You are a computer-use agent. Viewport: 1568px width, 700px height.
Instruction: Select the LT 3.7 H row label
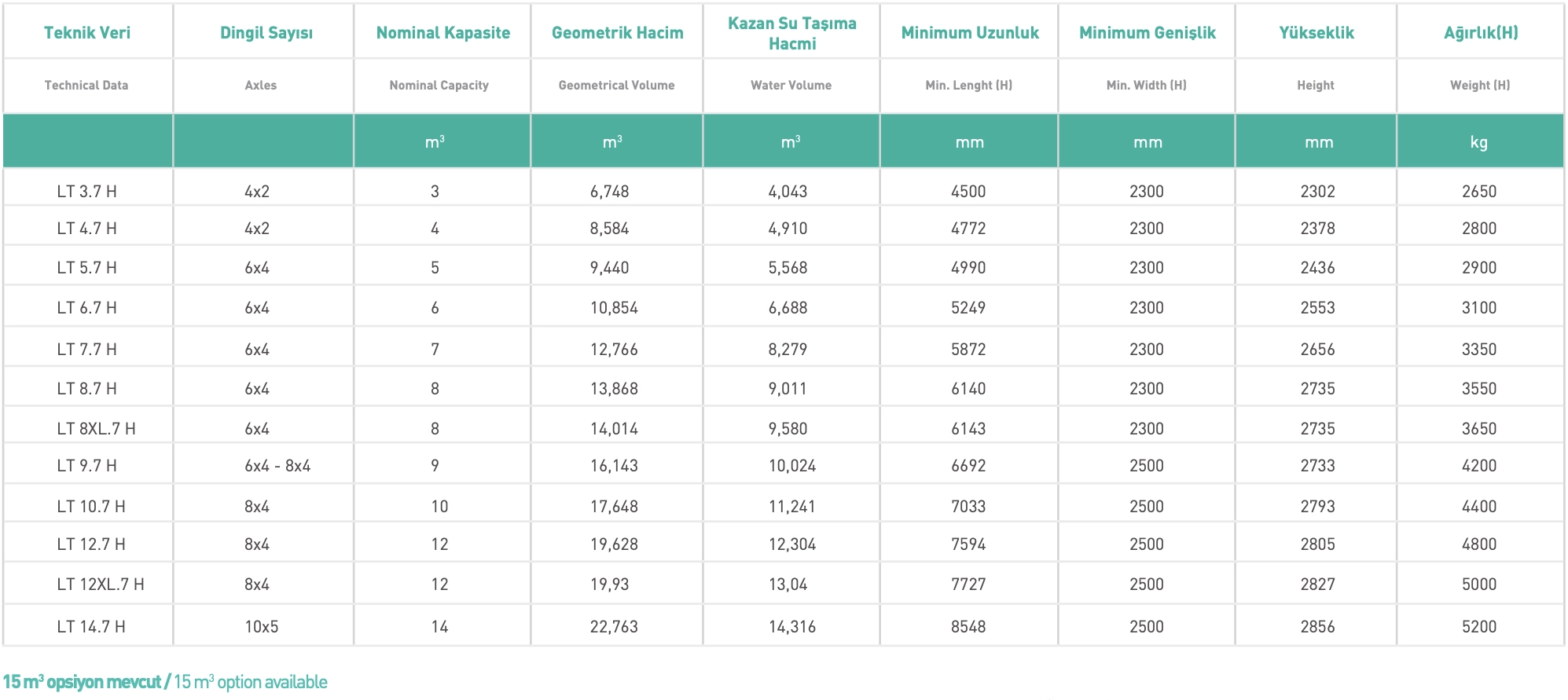click(86, 192)
